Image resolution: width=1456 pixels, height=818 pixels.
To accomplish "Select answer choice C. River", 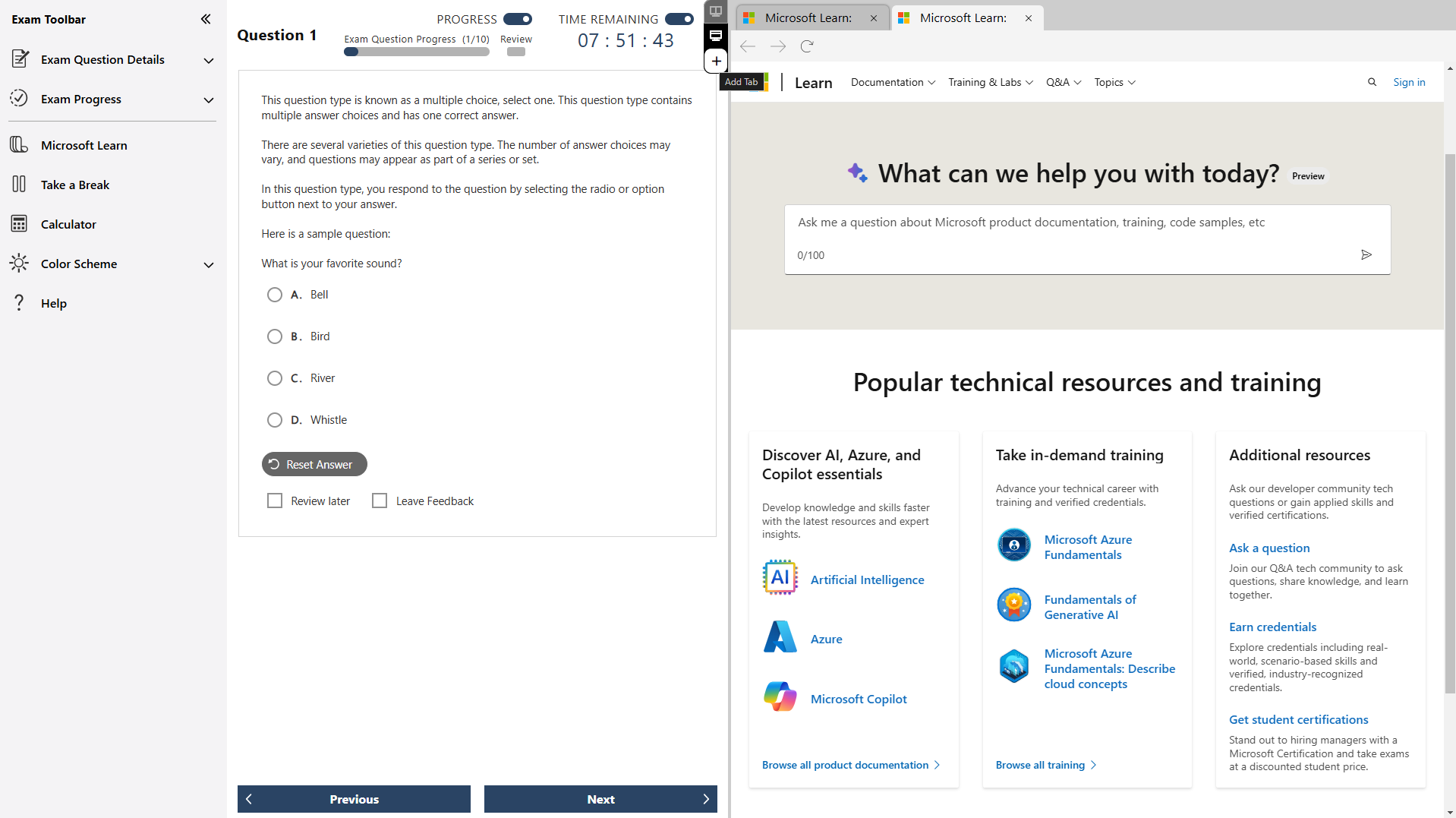I will pos(275,377).
